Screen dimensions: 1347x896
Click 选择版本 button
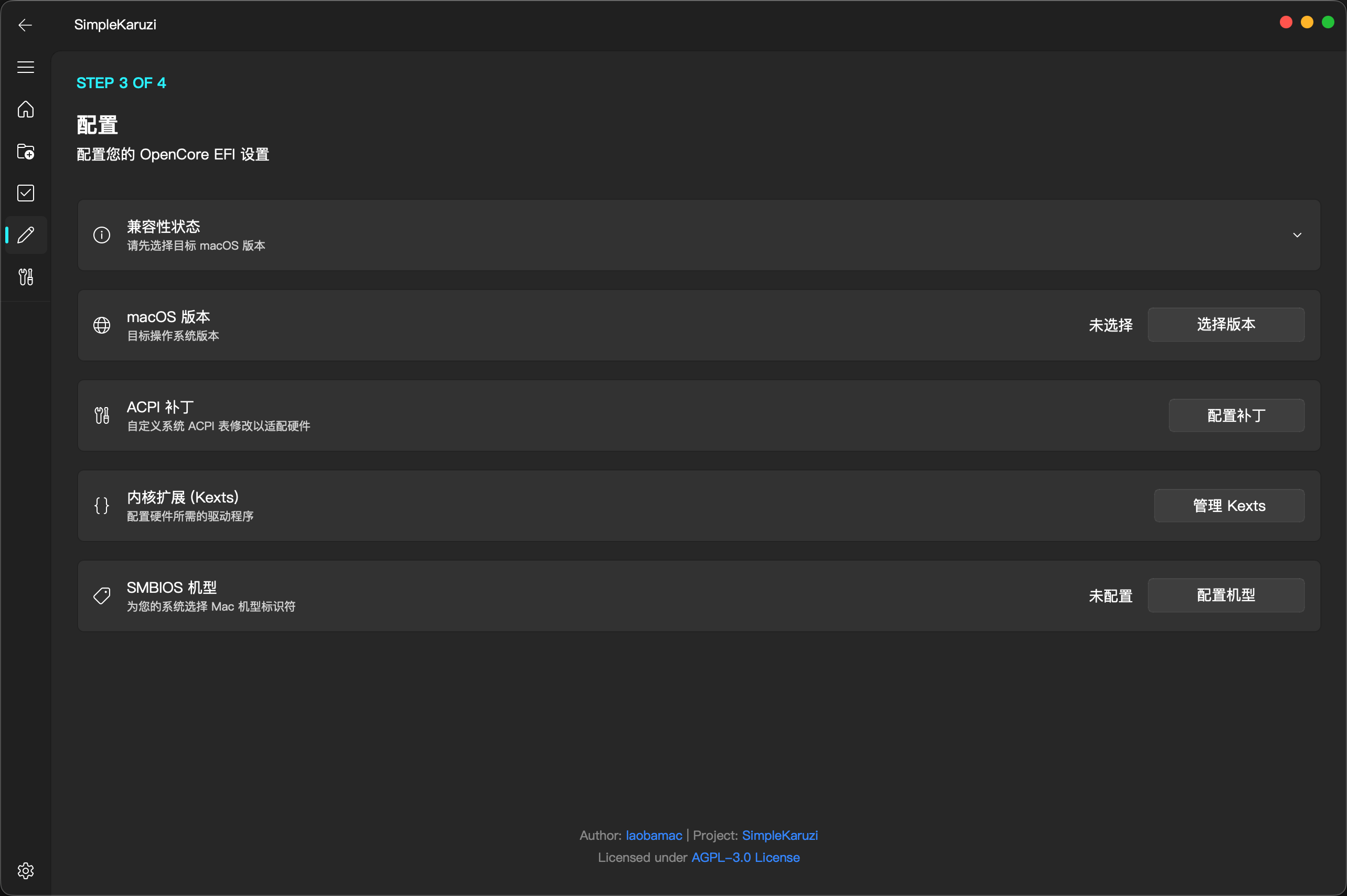[x=1225, y=325]
